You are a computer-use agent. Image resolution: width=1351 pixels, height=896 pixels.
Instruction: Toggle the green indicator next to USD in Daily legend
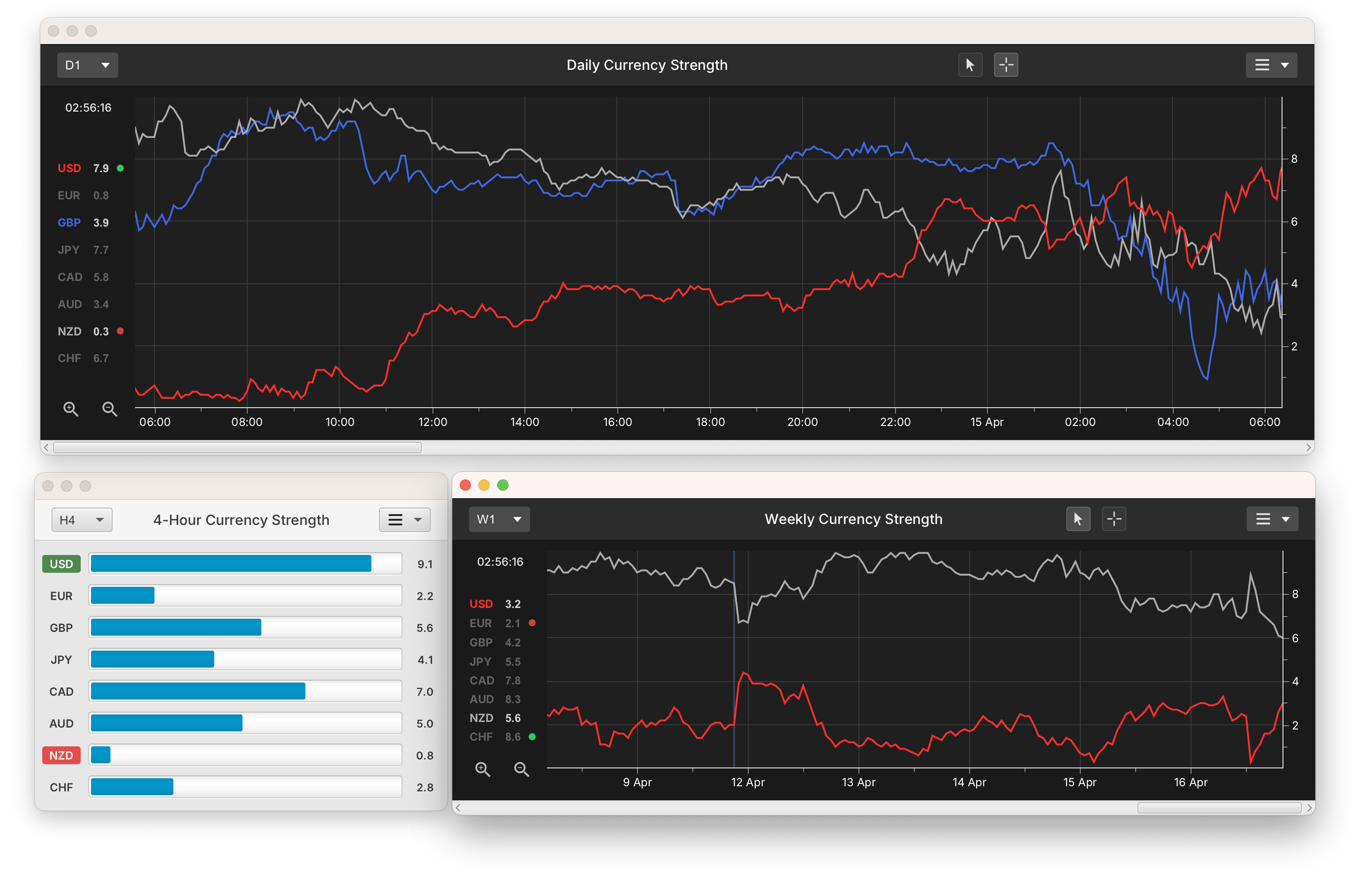click(x=121, y=168)
